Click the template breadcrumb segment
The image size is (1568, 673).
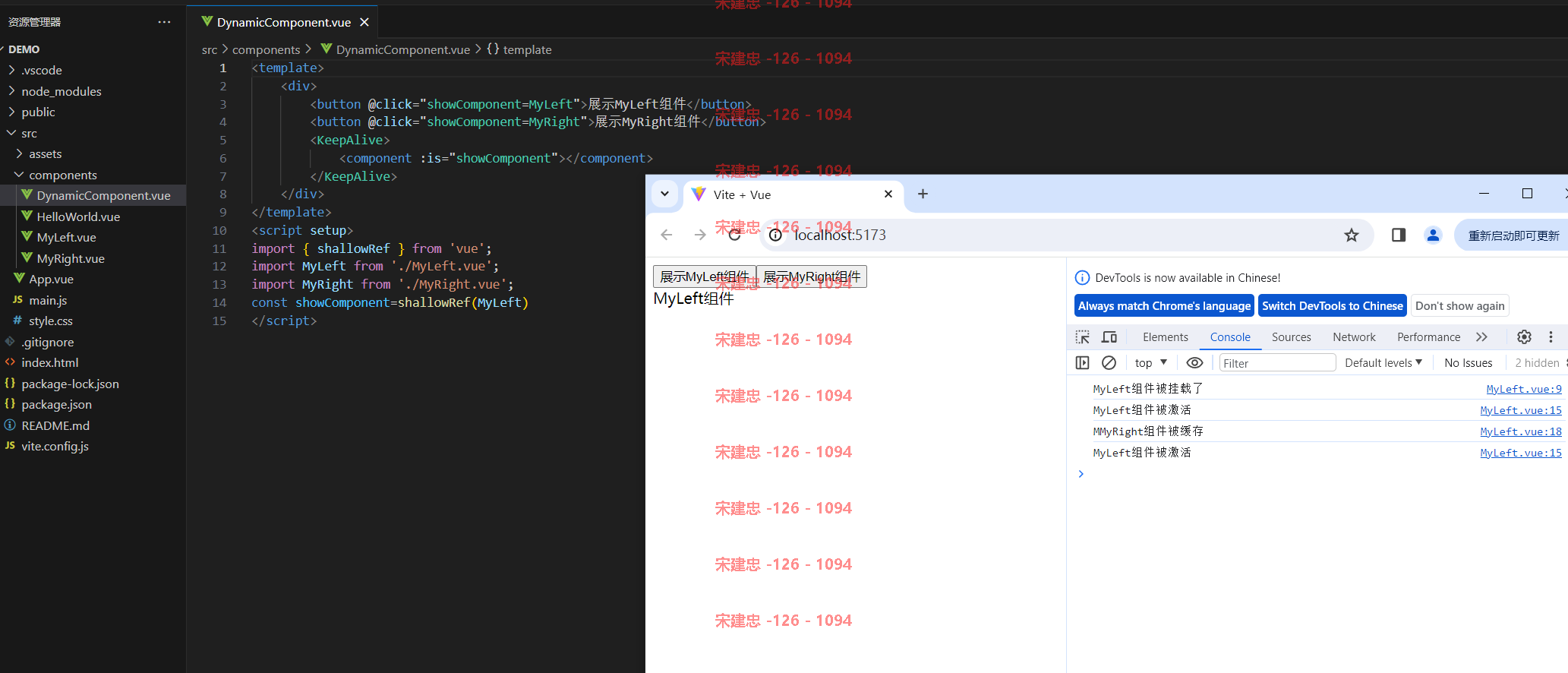(x=519, y=49)
